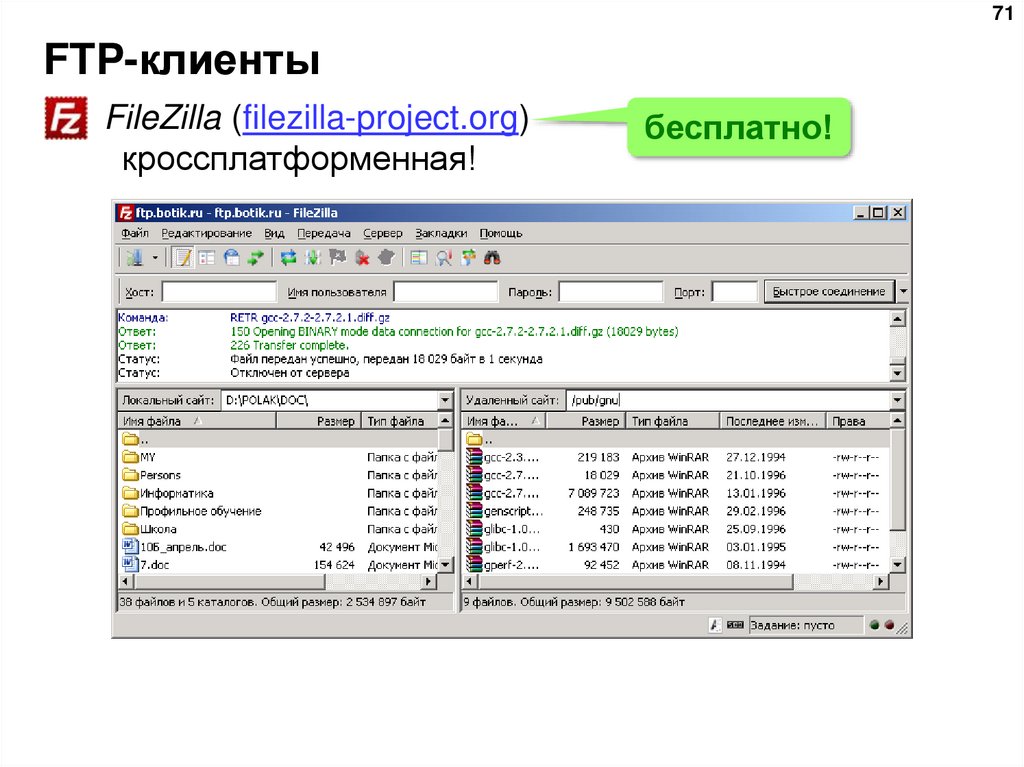Click the blue Refresh file lists icon
1024x767 pixels.
(x=288, y=257)
